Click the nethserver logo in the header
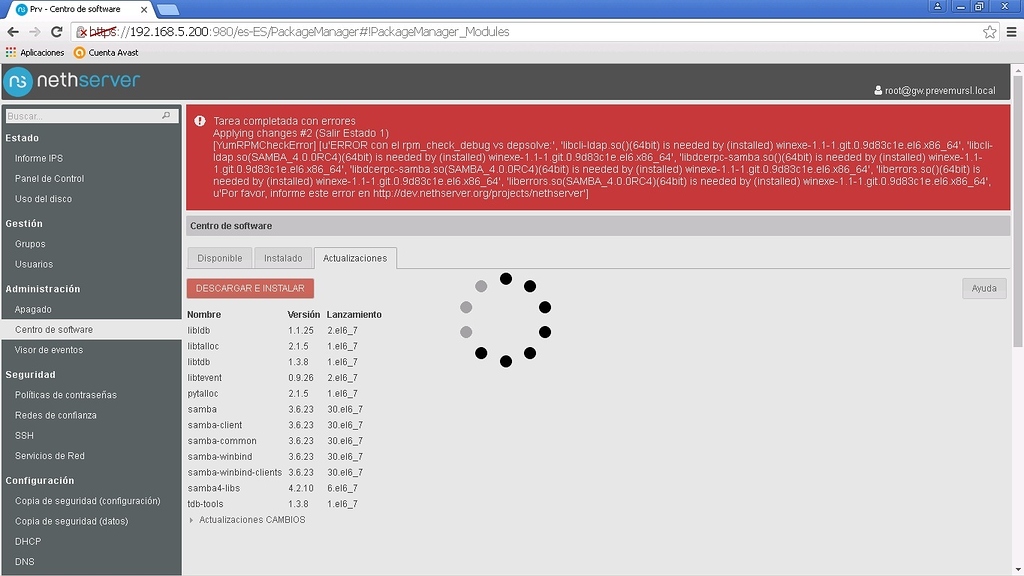The height and width of the screenshot is (576, 1024). [x=70, y=80]
